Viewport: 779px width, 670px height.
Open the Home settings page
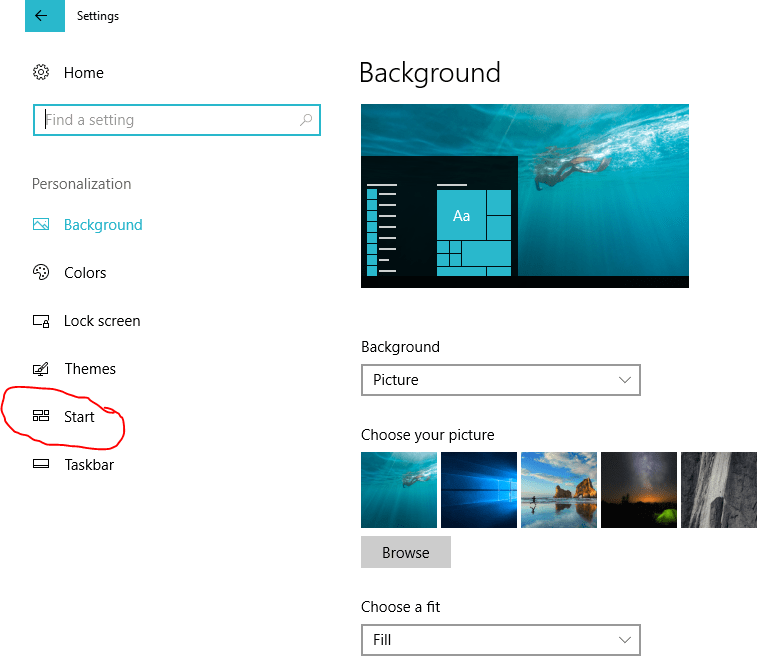click(x=83, y=73)
